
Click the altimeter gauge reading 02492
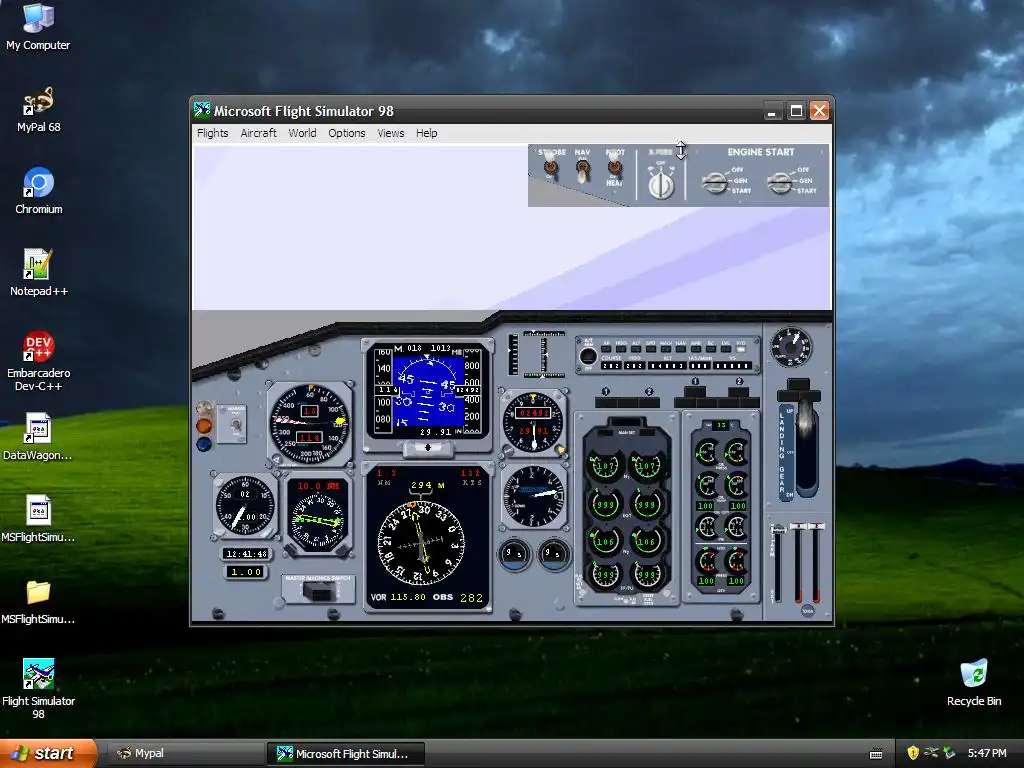click(533, 423)
